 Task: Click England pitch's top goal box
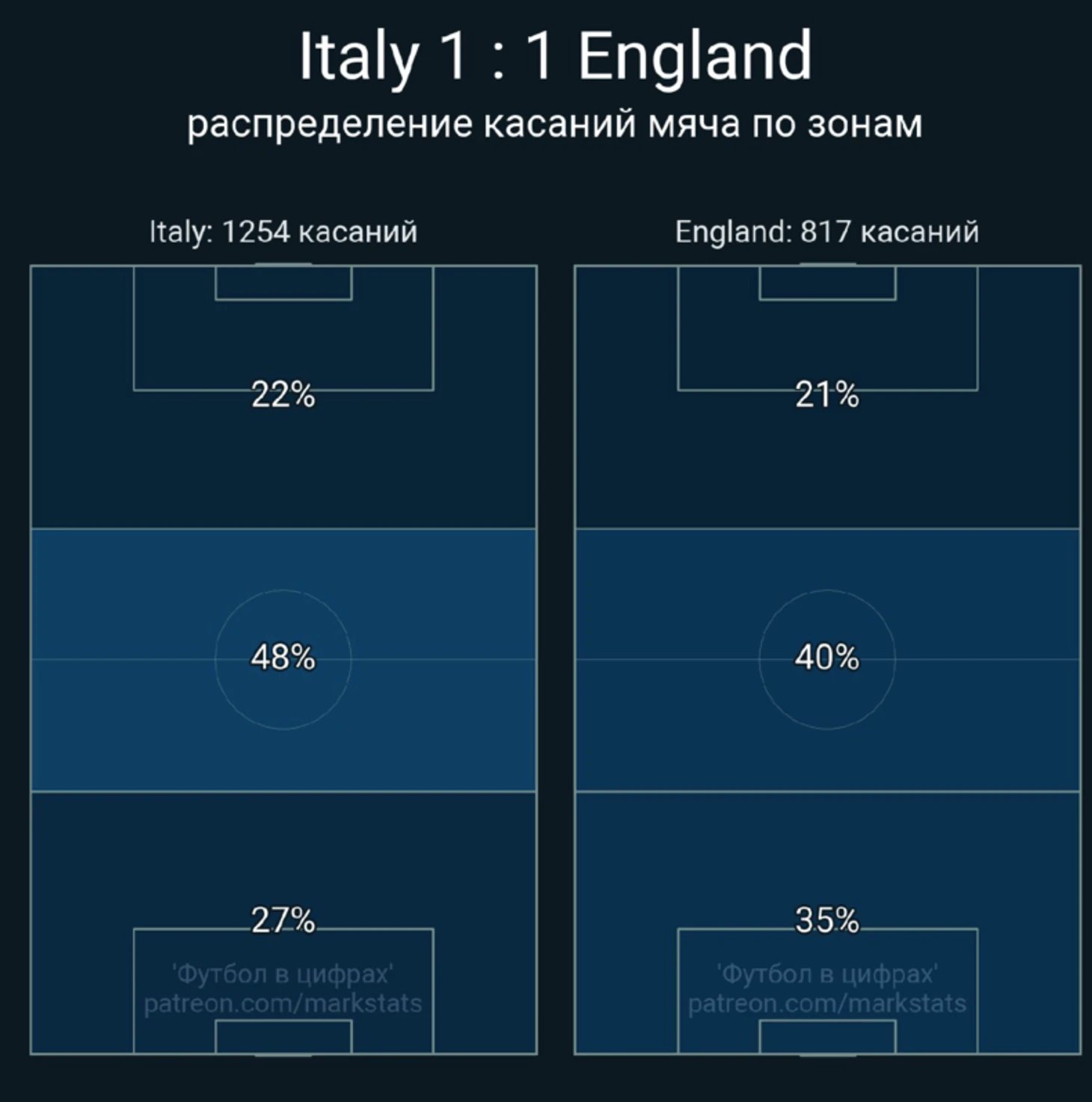[x=827, y=283]
